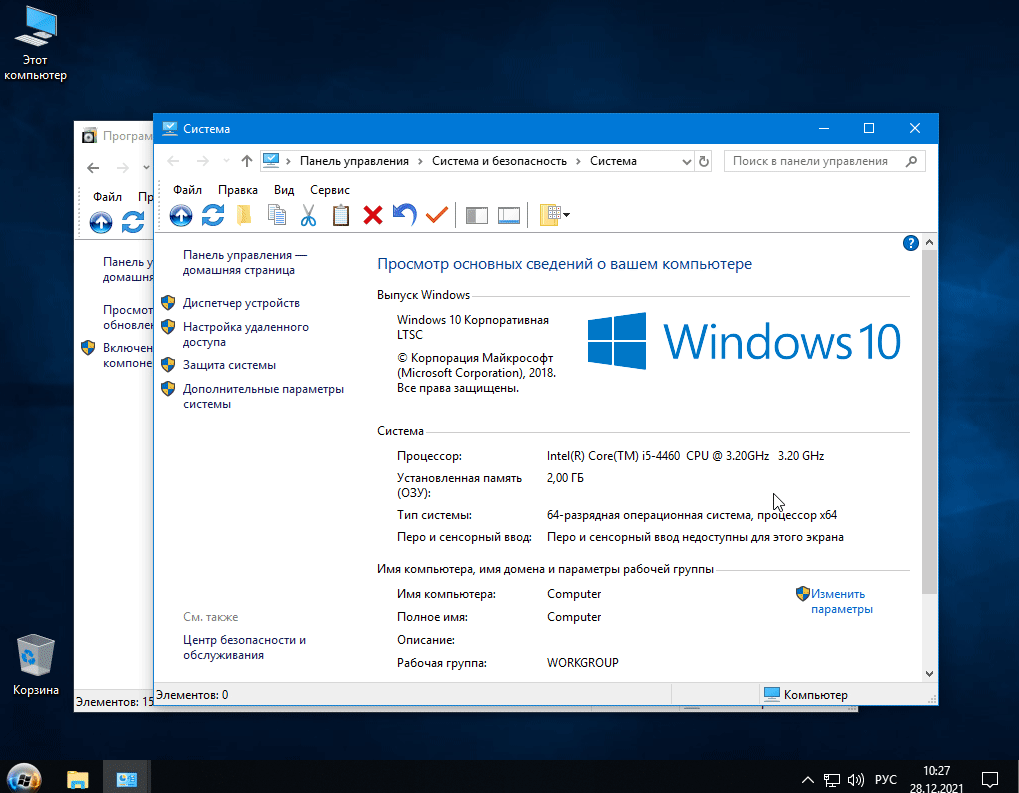Click the scissors Cut icon
This screenshot has width=1019, height=793.
point(309,215)
